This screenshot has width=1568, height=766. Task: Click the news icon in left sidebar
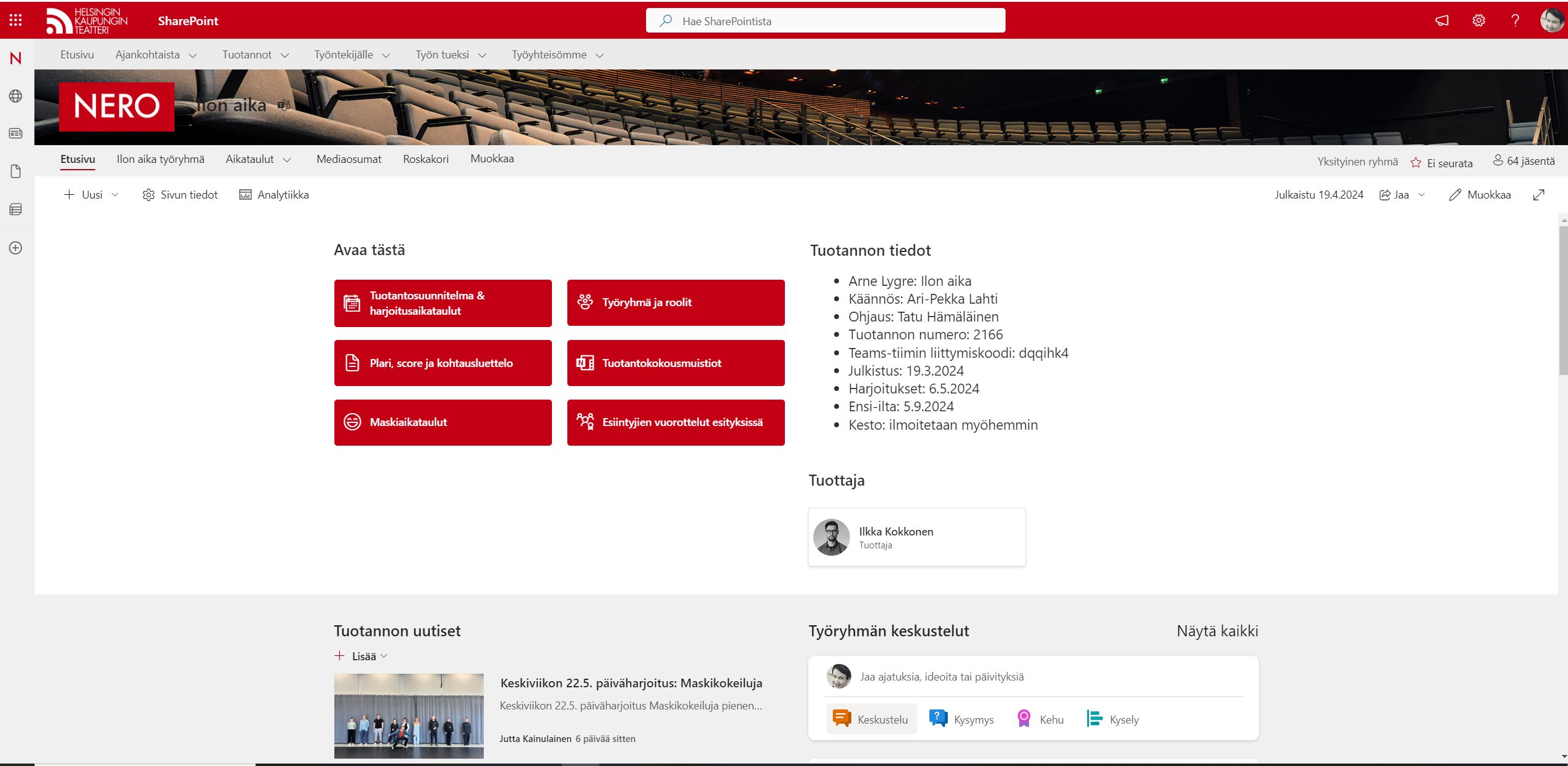click(x=16, y=133)
